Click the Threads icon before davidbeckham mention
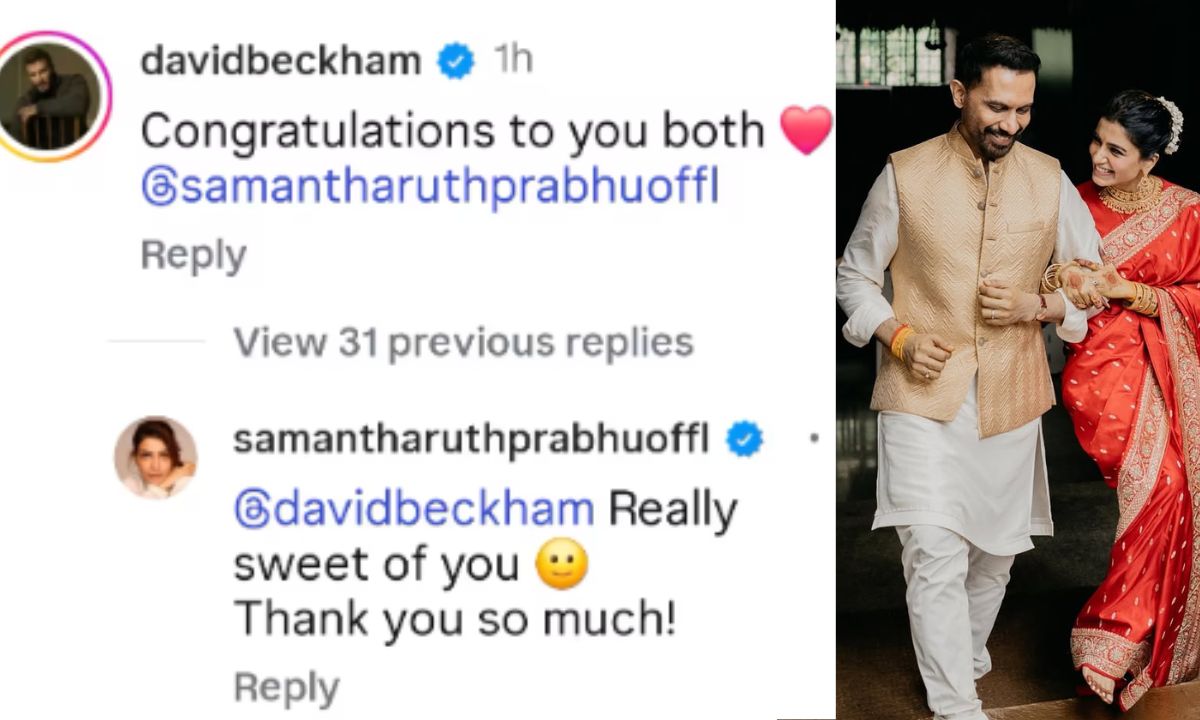 (253, 510)
